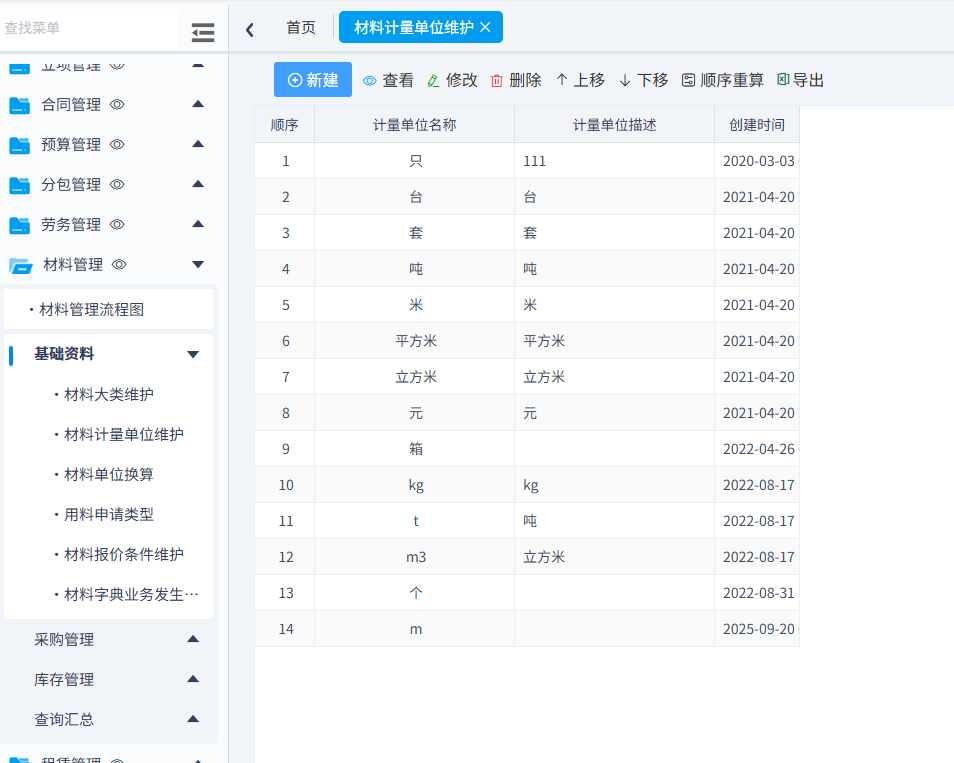Image resolution: width=954 pixels, height=763 pixels.
Task: Click the 分包管理 folder icon
Action: [x=19, y=185]
